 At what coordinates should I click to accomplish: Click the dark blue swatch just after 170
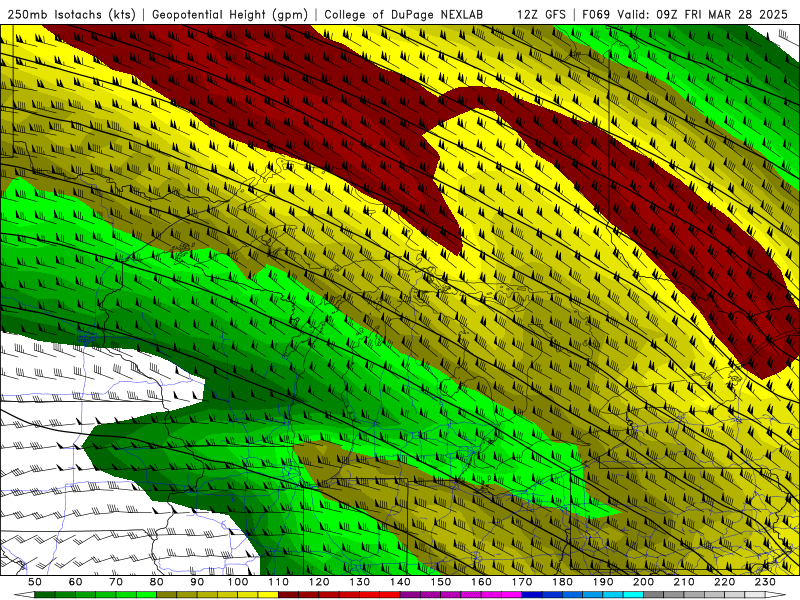pyautogui.click(x=532, y=595)
